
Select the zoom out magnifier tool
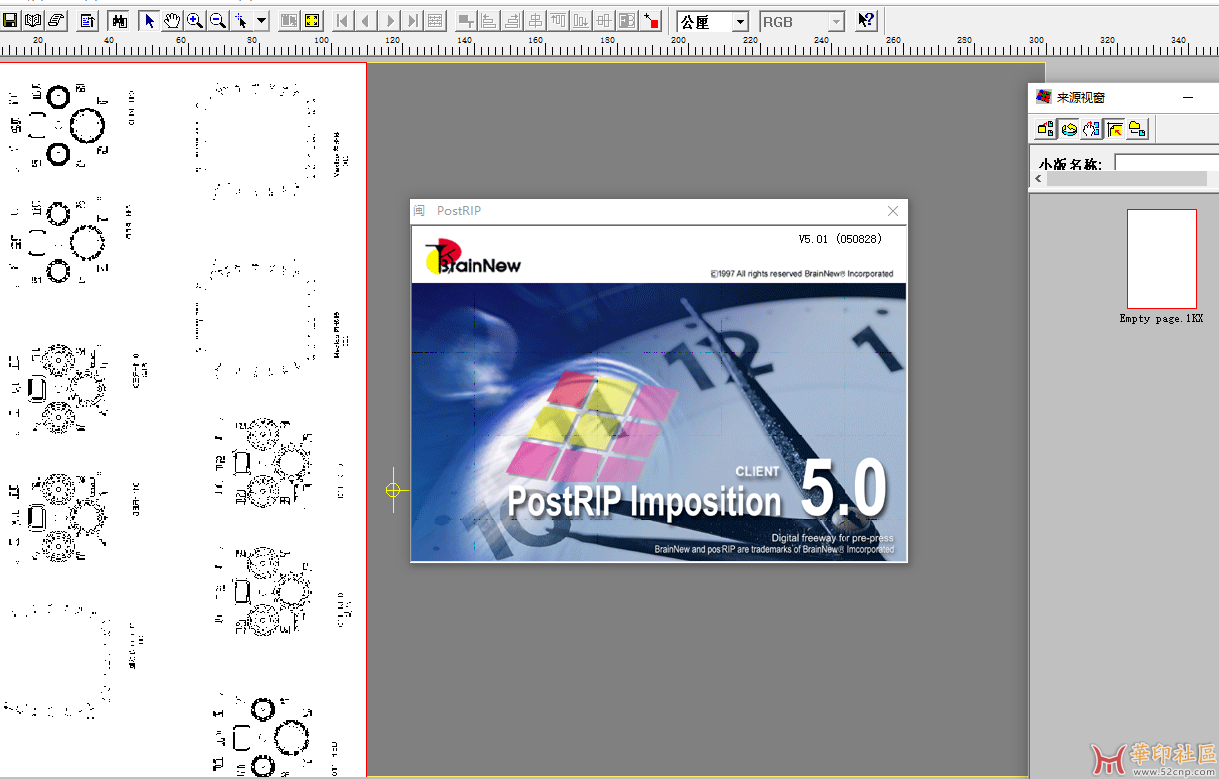point(218,20)
